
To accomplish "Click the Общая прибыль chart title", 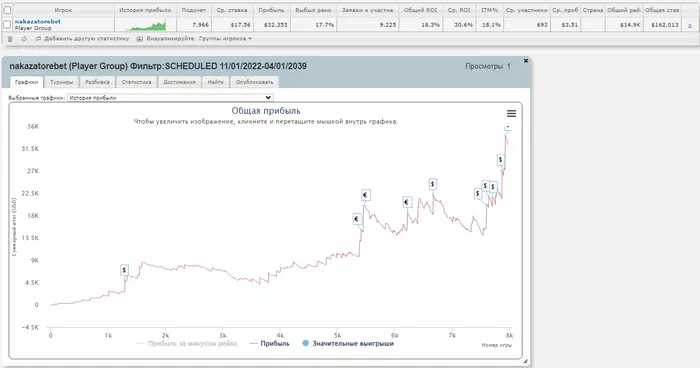I will click(266, 111).
